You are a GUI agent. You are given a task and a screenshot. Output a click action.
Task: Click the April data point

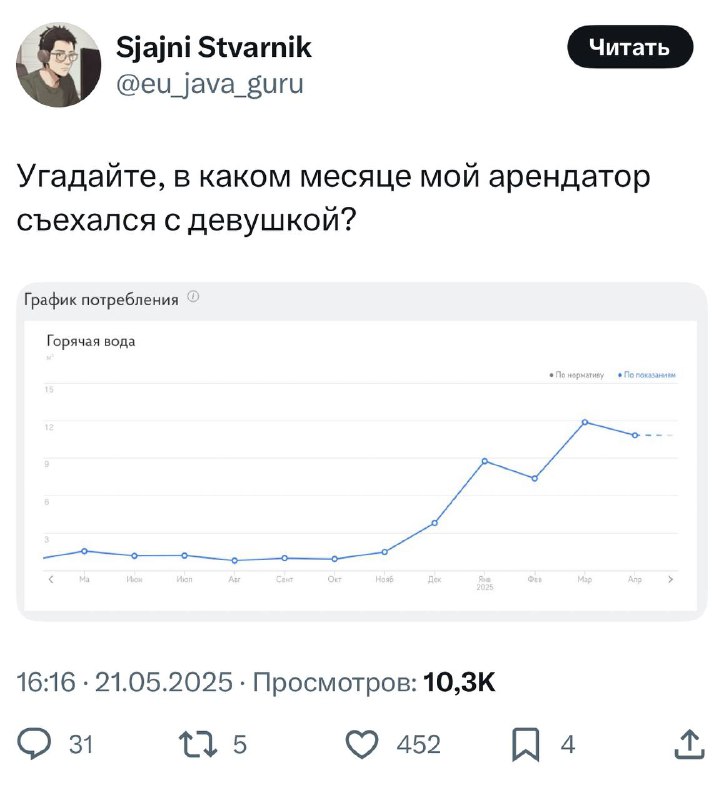point(635,435)
